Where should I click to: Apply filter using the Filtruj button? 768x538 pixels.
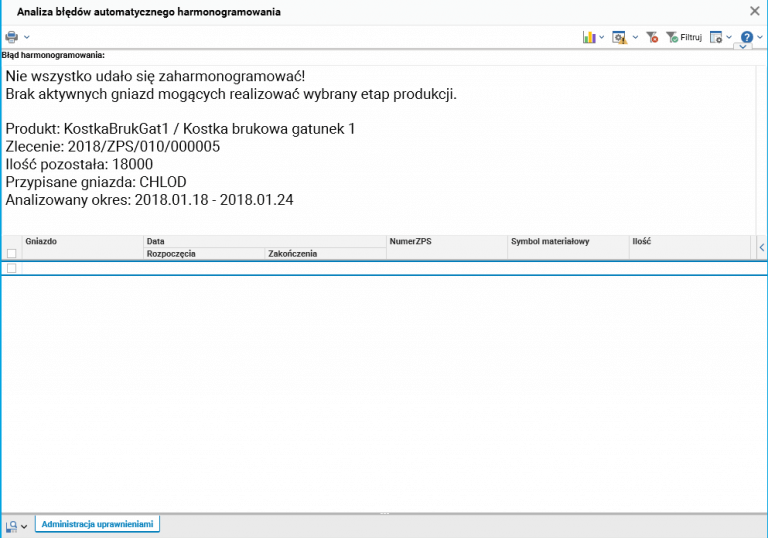point(684,37)
